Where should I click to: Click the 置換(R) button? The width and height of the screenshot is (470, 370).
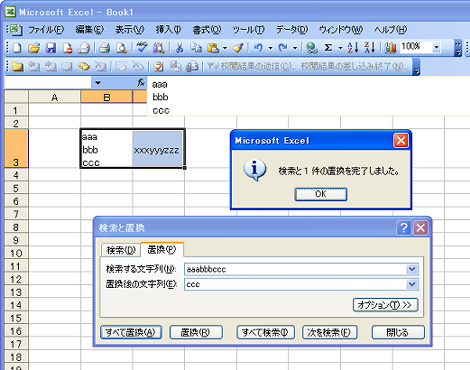click(196, 332)
